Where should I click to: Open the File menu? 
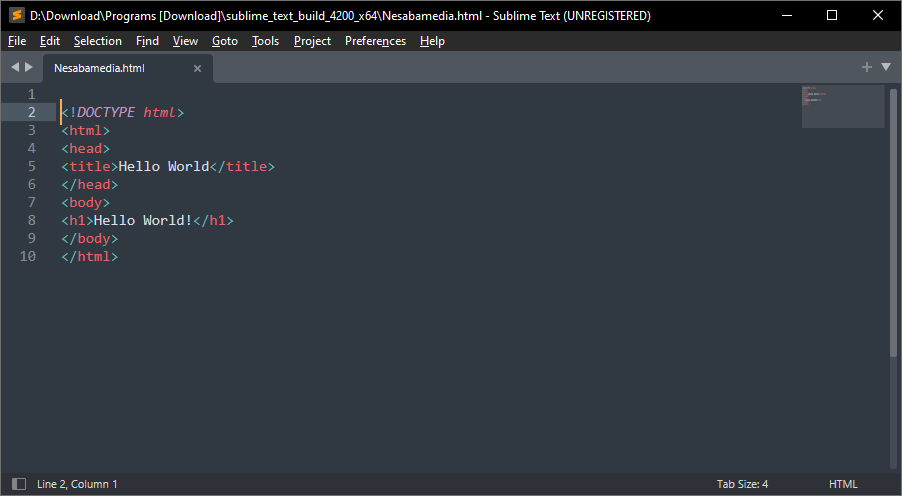click(x=17, y=41)
